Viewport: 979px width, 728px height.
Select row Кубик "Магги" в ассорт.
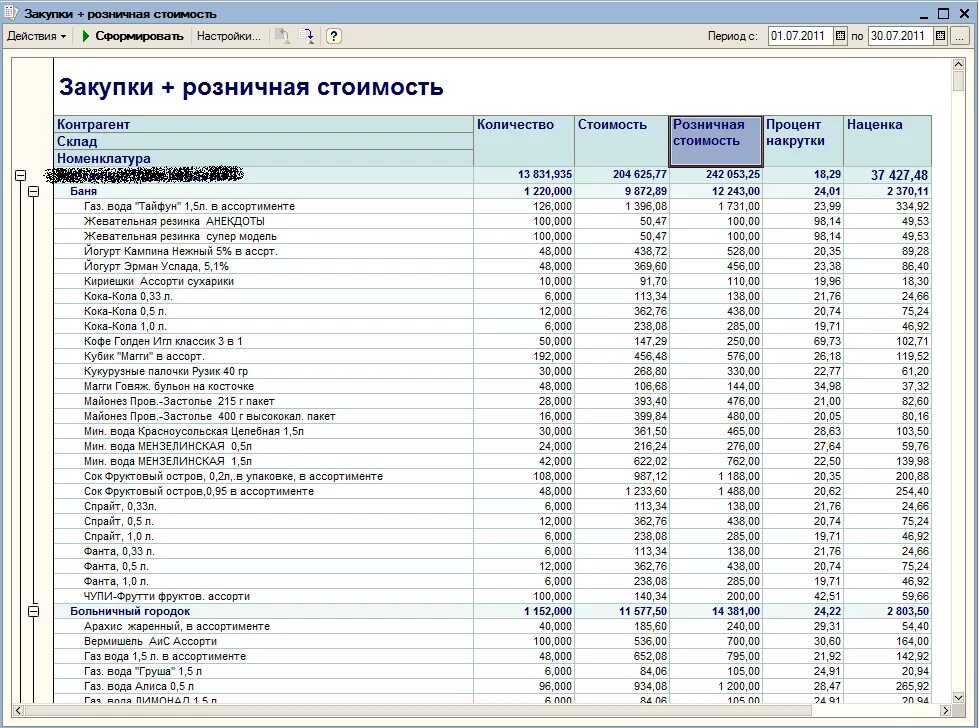(492, 356)
